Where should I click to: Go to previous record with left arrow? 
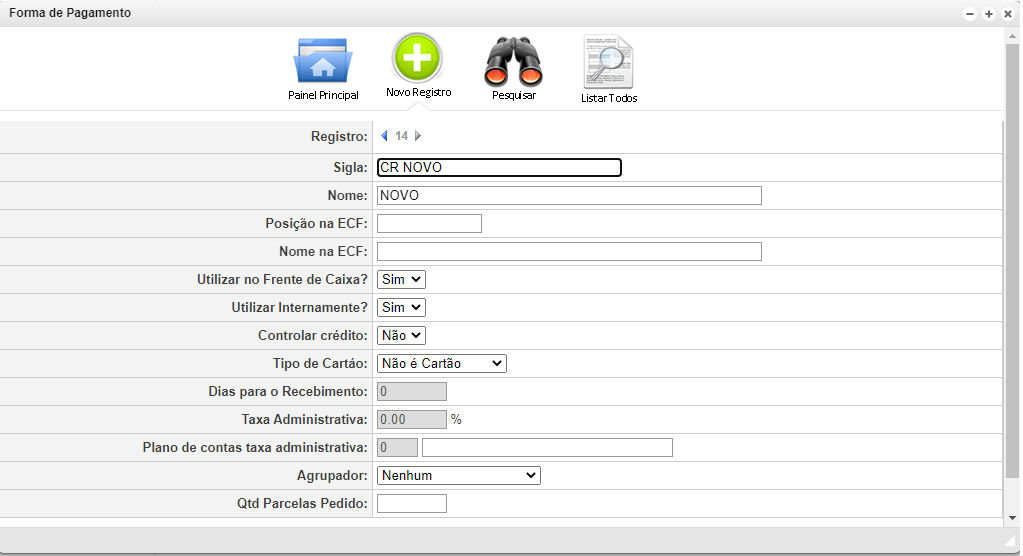click(x=384, y=136)
